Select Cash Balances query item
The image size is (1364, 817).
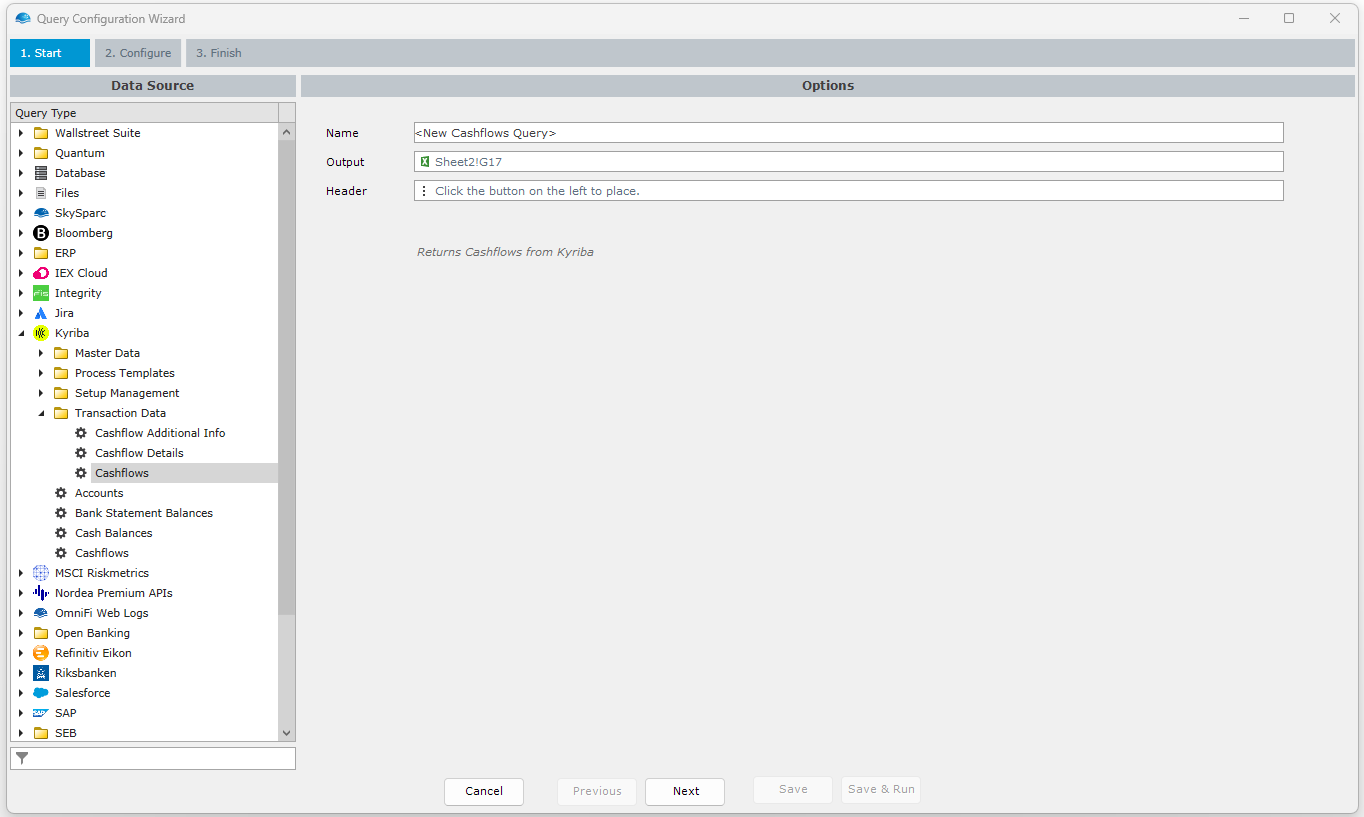click(114, 533)
